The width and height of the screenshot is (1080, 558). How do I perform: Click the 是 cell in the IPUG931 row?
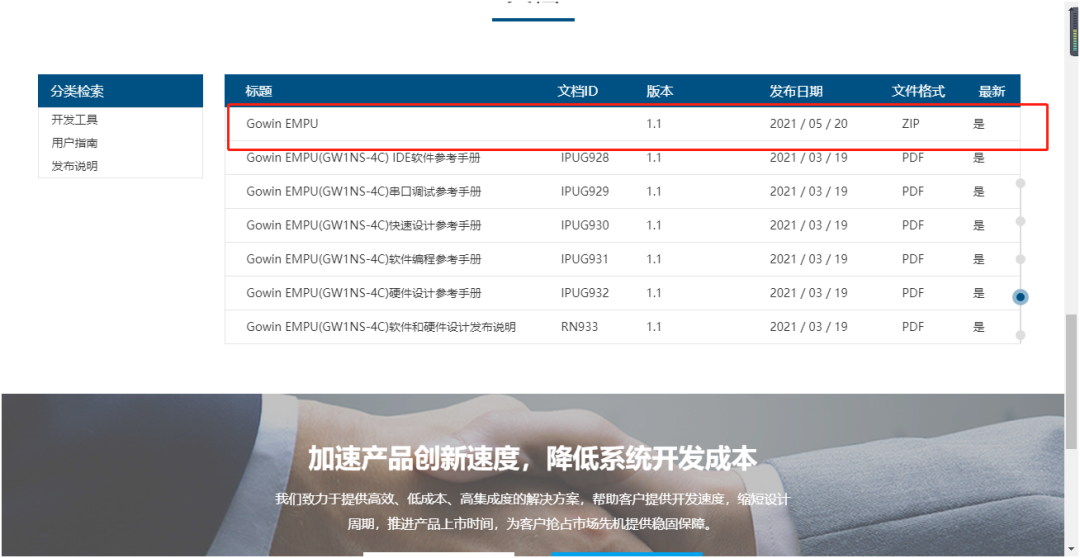979,259
